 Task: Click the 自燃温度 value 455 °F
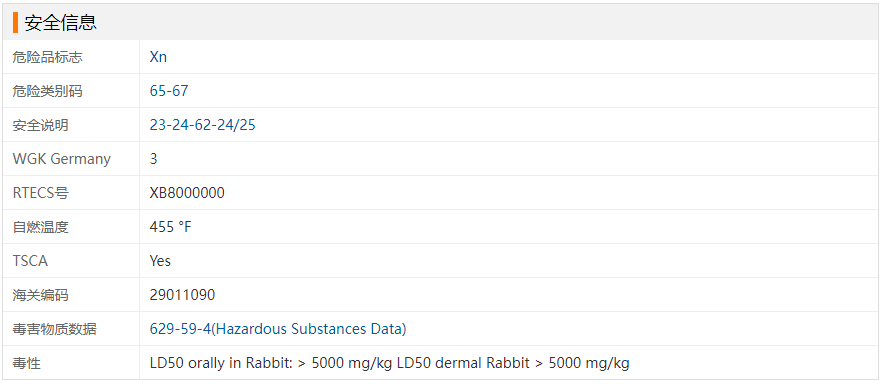[x=171, y=227]
